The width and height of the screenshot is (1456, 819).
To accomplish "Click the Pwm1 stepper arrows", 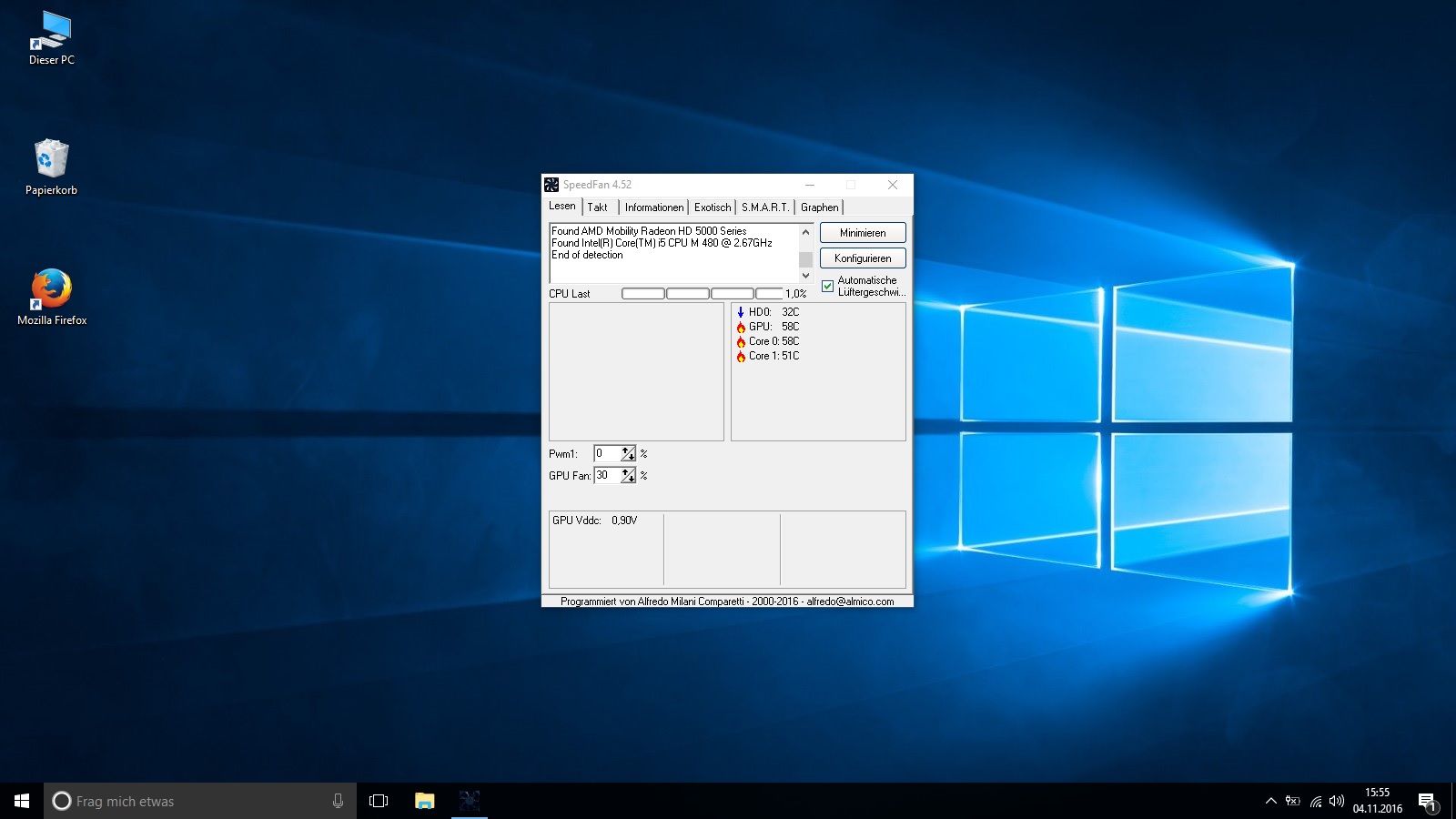I will (x=628, y=453).
